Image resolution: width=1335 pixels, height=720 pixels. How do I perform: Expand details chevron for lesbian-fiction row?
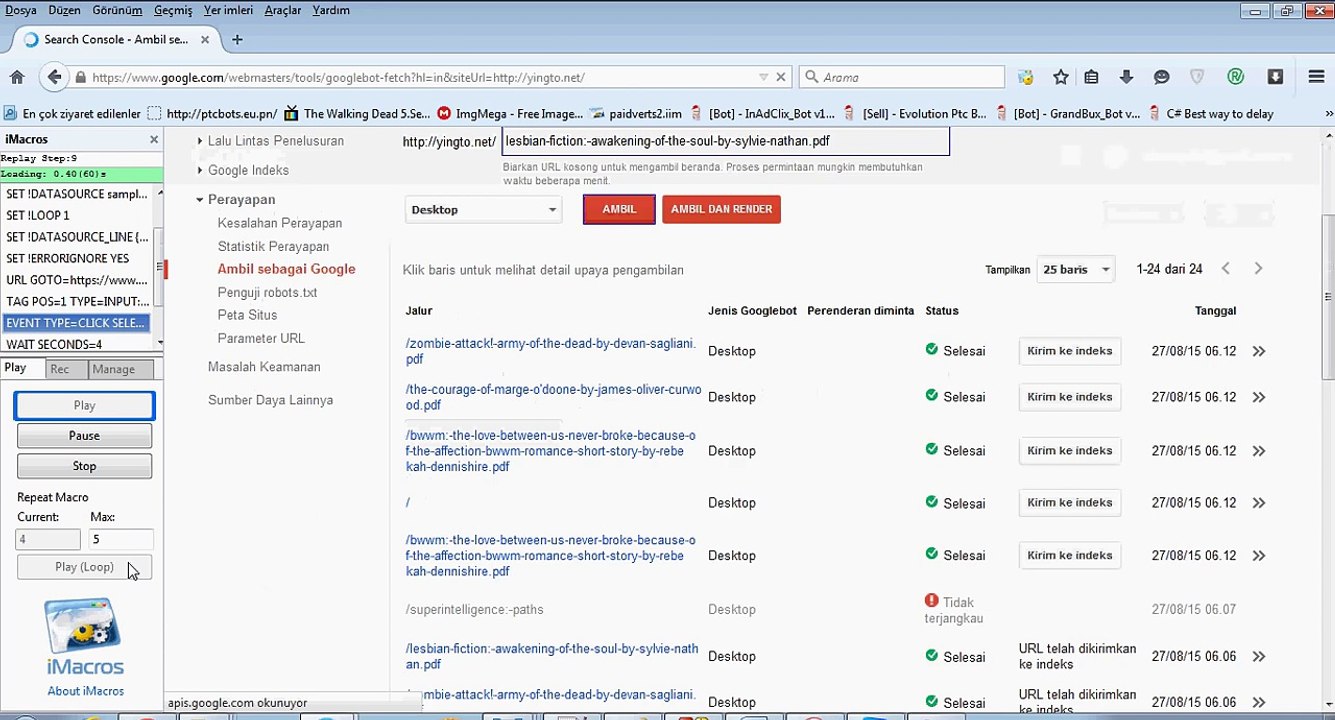[1259, 657]
